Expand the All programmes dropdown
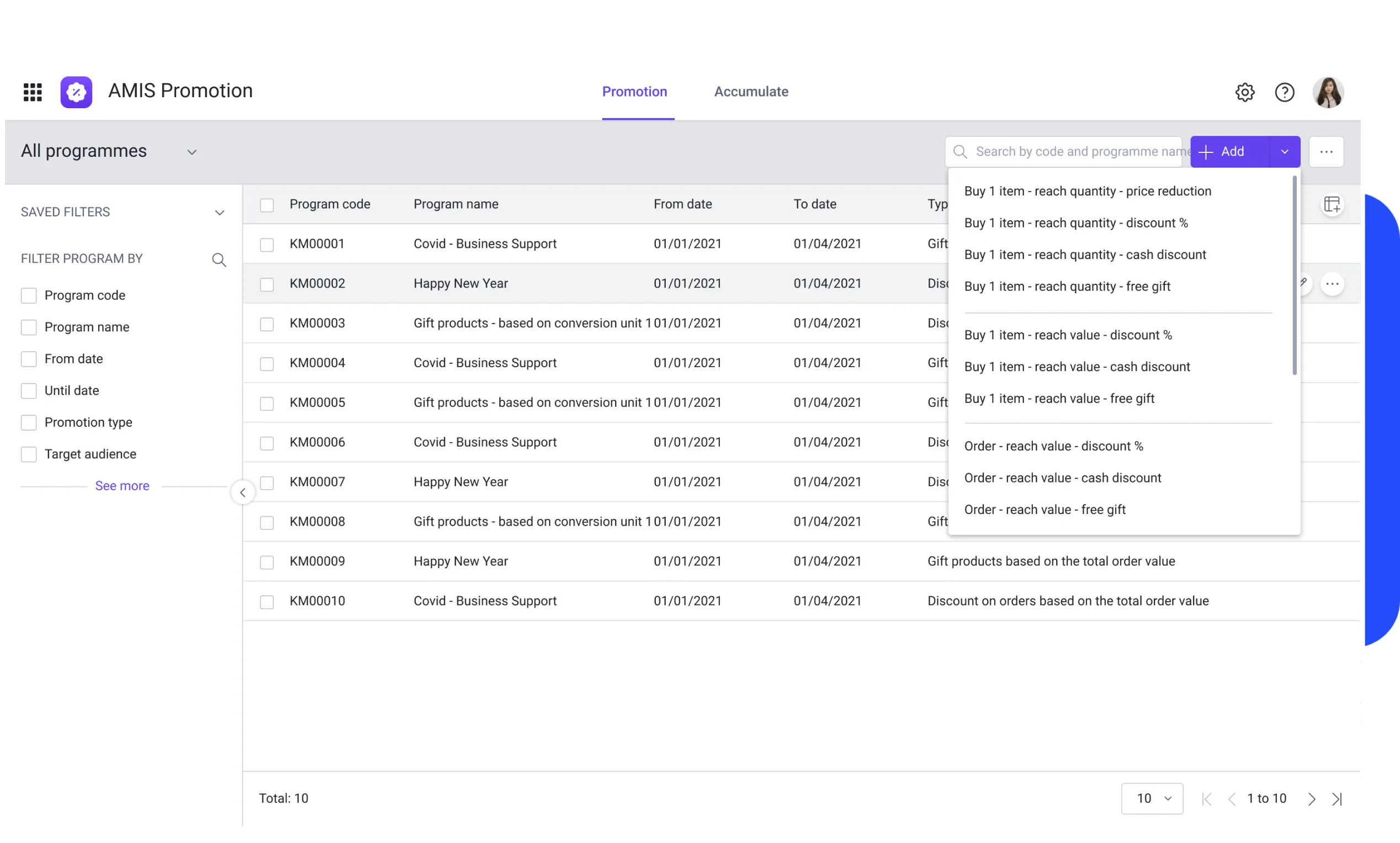This screenshot has height=843, width=1400. point(192,152)
